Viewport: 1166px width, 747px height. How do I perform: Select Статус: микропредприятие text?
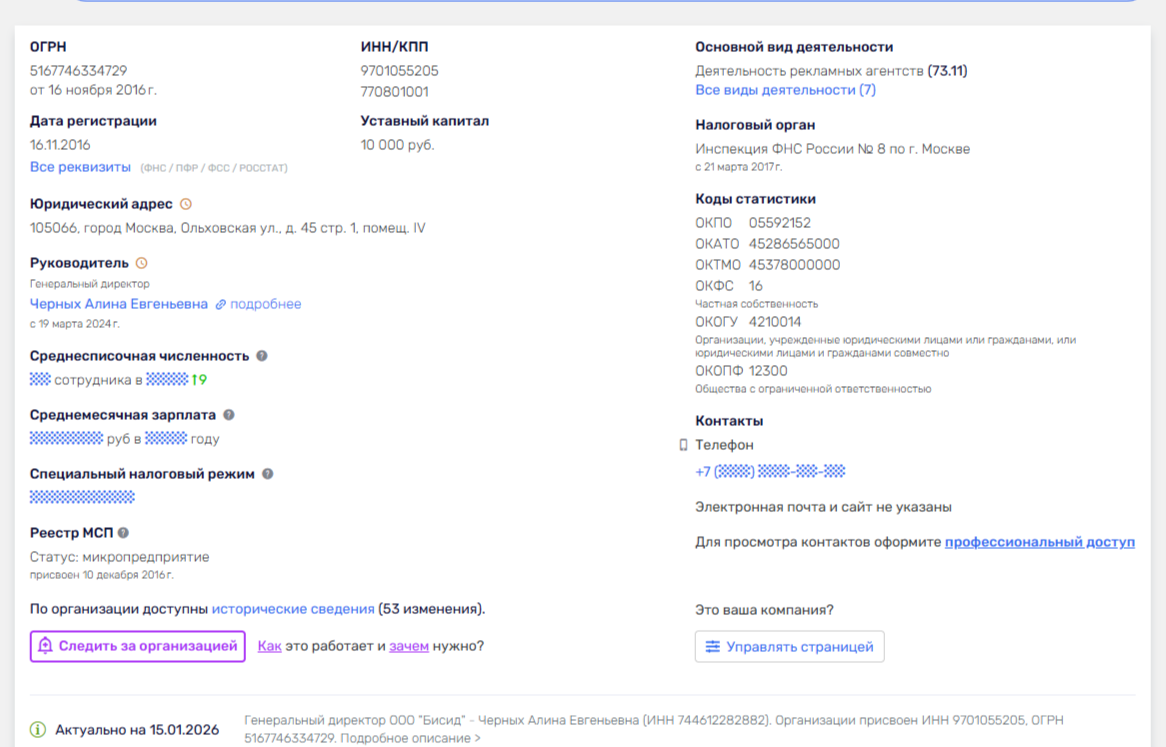click(120, 557)
